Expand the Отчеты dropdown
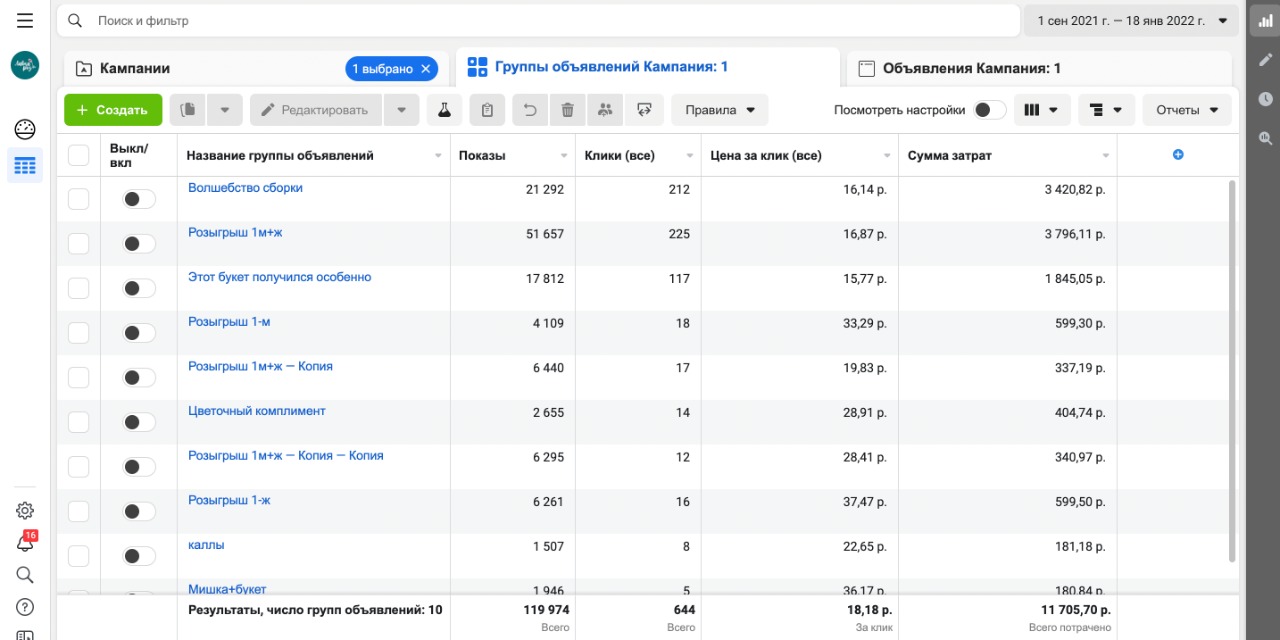The width and height of the screenshot is (1280, 640). (x=1186, y=110)
